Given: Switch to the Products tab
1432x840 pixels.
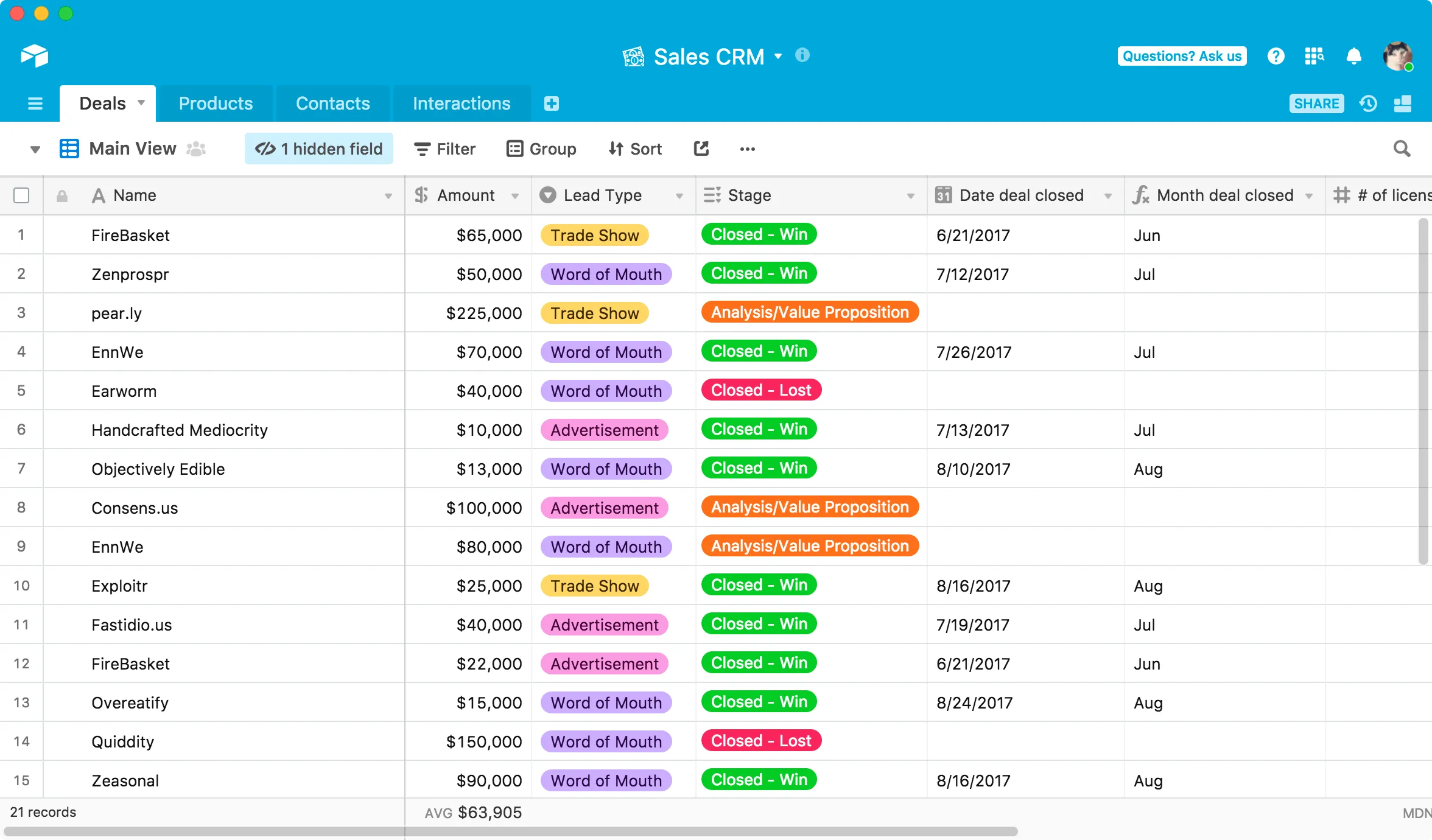Looking at the screenshot, I should coord(215,102).
